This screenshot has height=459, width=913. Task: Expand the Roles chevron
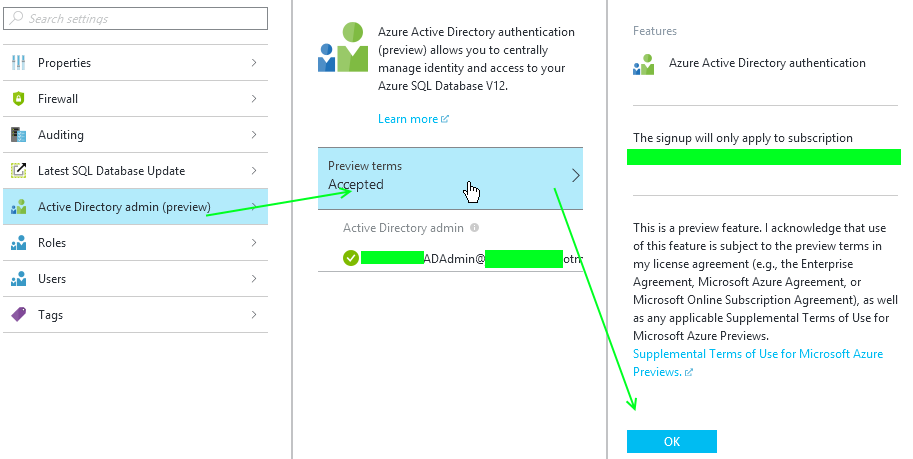click(254, 243)
